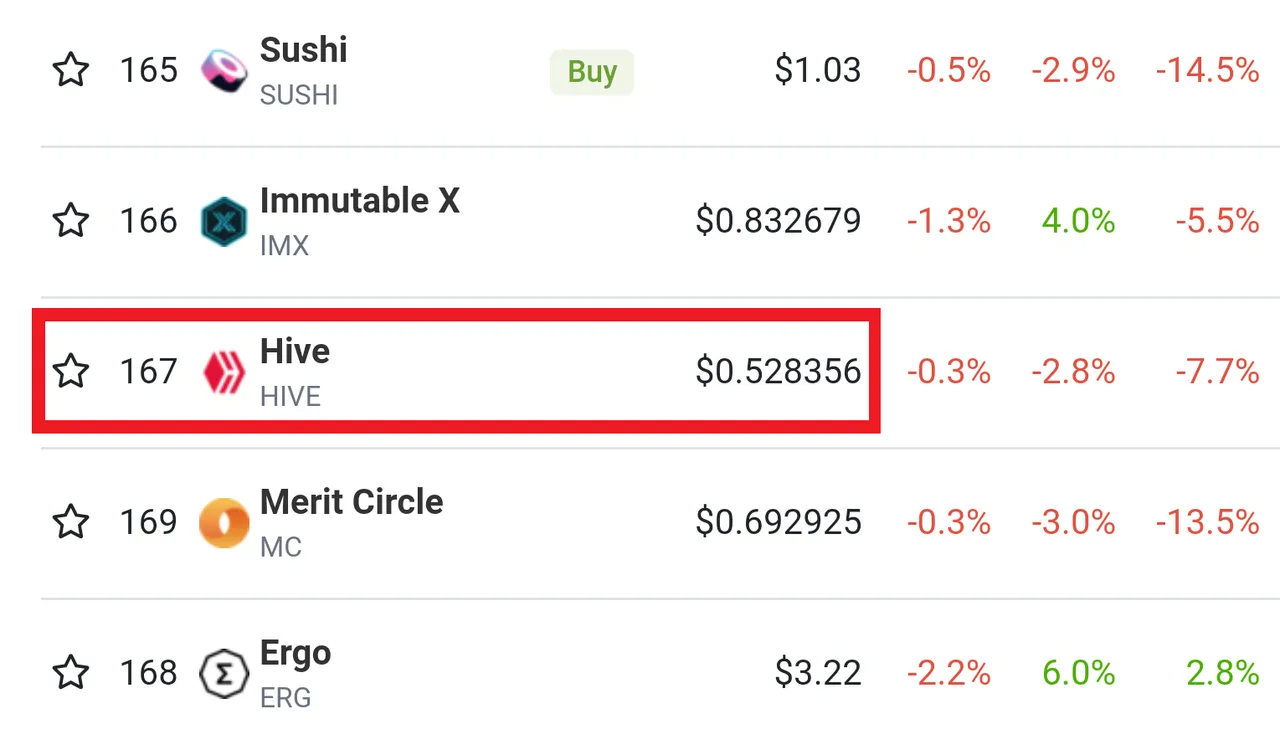
Task: Click the Ergo sigma logo icon
Action: [224, 673]
